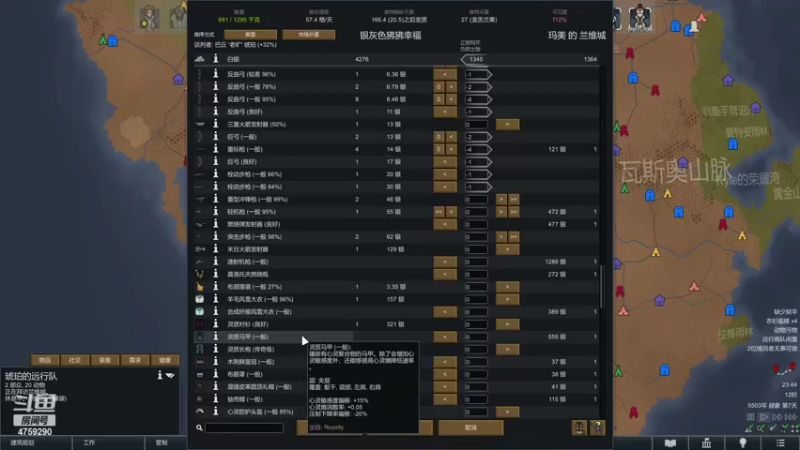Click quantity field for 木荆棘皇冠 row
This screenshot has height=450, width=800.
point(476,362)
